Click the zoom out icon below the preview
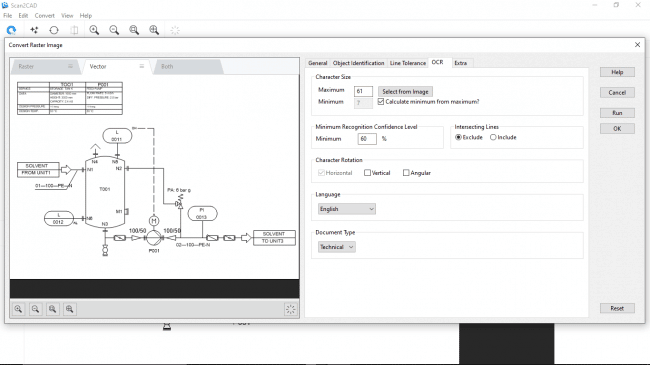650x365 pixels. [35, 309]
